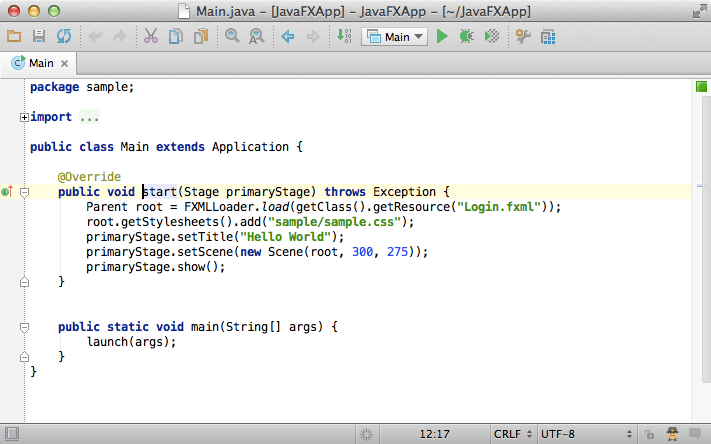The image size is (711, 444).
Task: Click the Synchronize refresh icon
Action: tap(64, 36)
